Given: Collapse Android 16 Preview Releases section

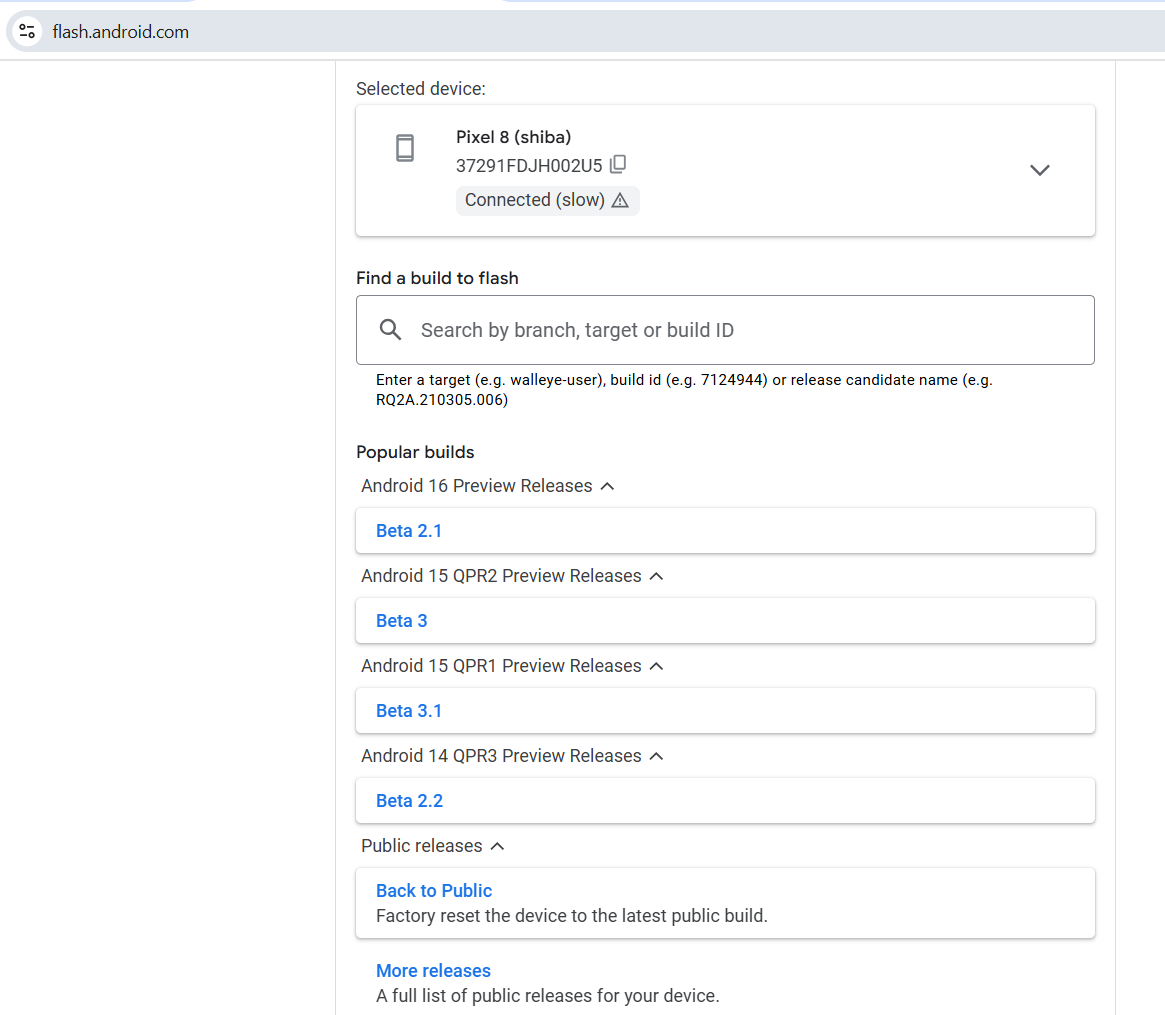Looking at the screenshot, I should (607, 486).
